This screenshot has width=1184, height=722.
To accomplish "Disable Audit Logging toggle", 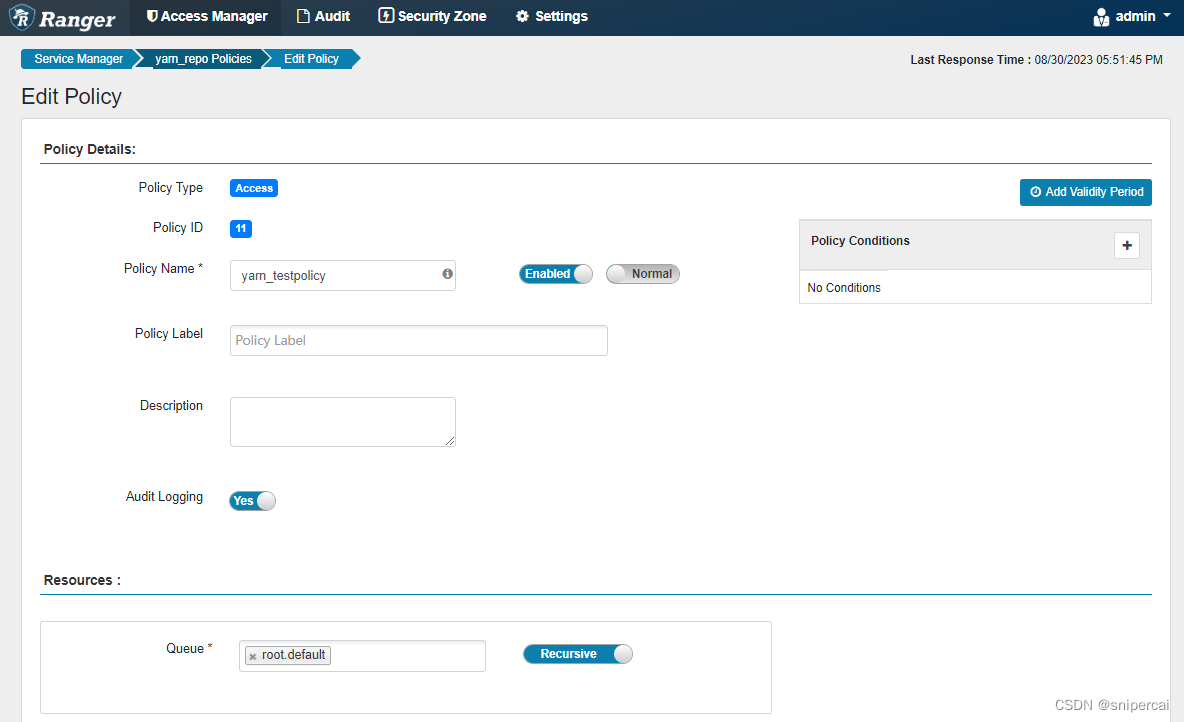I will (251, 500).
